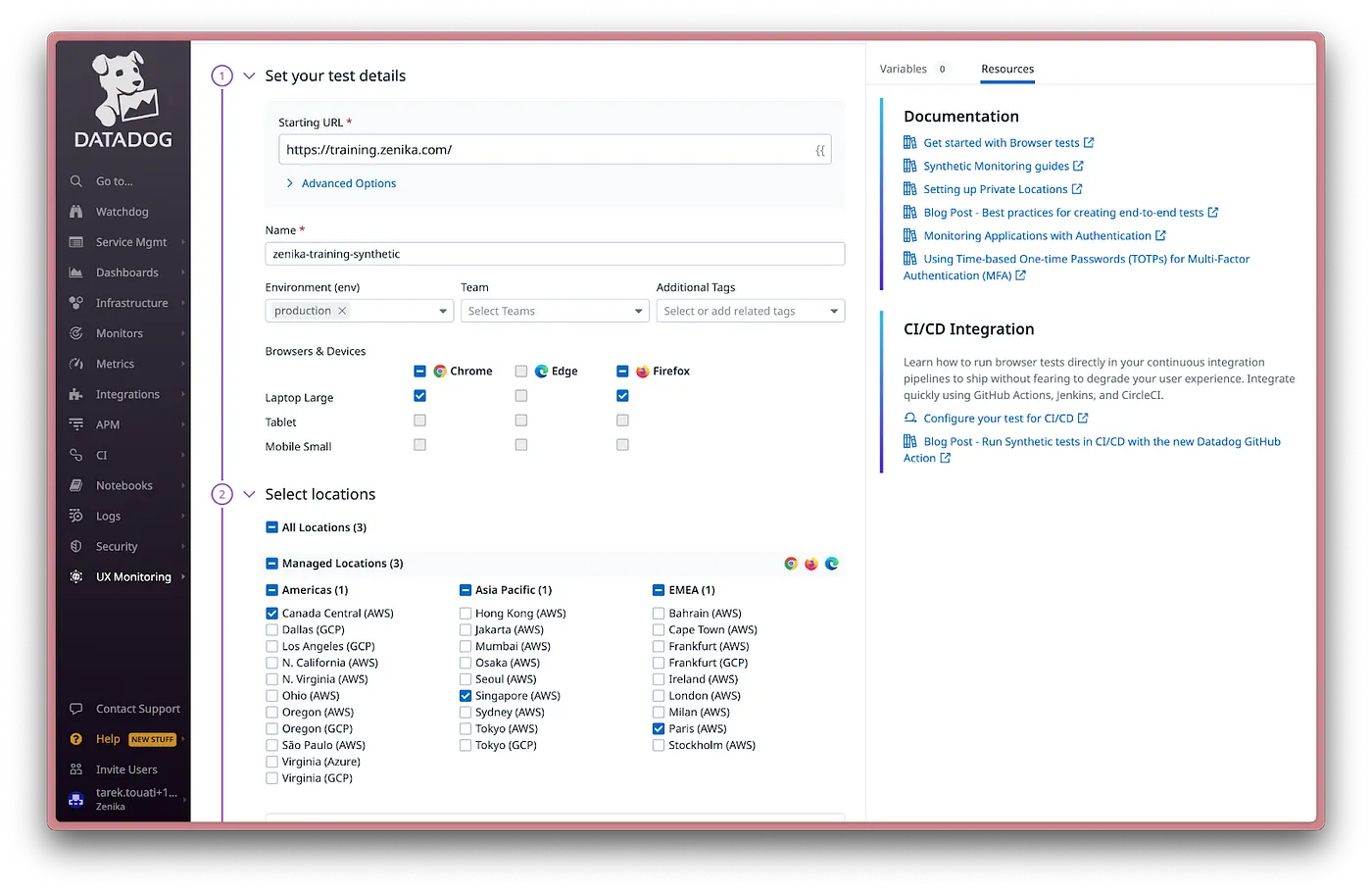This screenshot has height=893, width=1372.
Task: Click the APM sidebar icon
Action: click(75, 424)
